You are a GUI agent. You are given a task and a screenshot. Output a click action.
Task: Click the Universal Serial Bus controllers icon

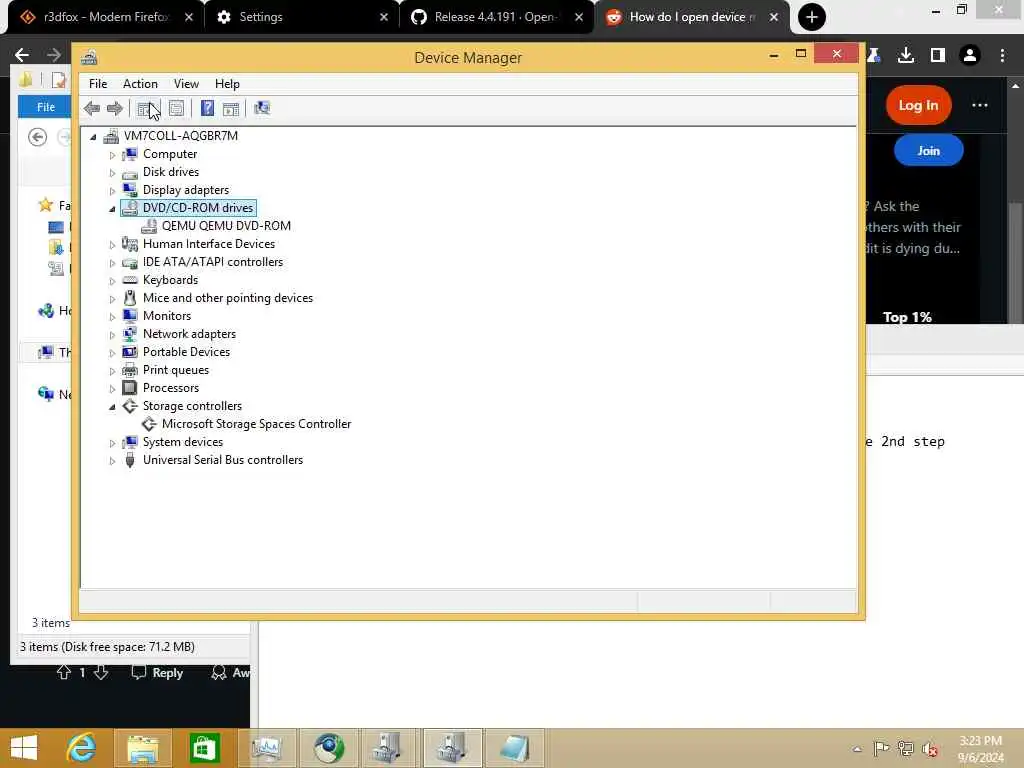click(x=130, y=460)
